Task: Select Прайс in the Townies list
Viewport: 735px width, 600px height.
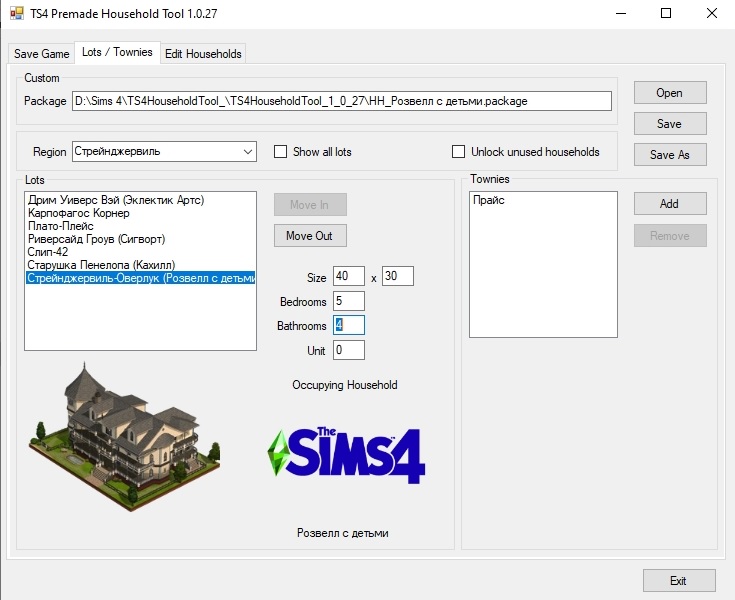Action: coord(490,201)
